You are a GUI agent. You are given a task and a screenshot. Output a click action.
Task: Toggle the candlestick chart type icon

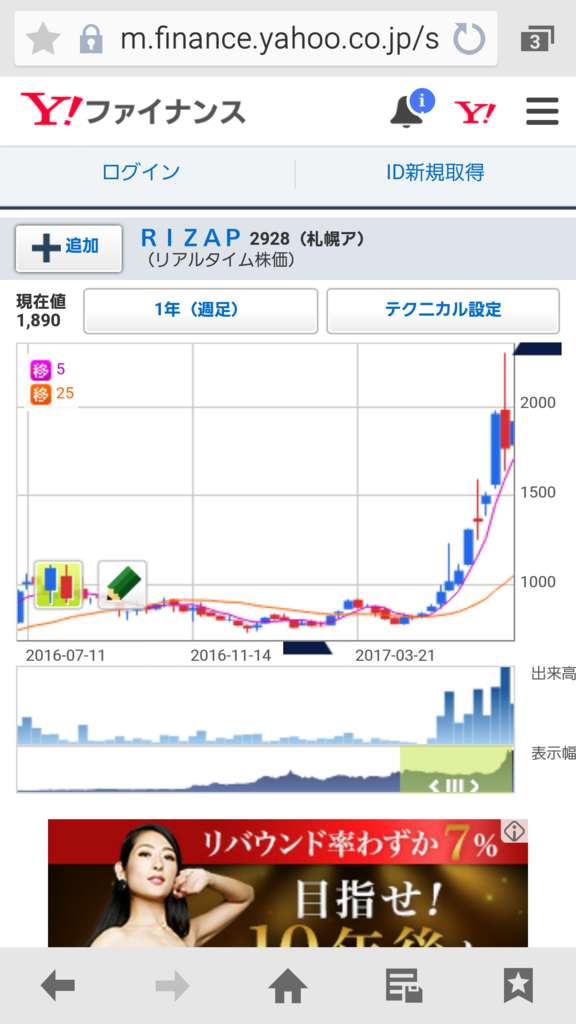(x=58, y=584)
